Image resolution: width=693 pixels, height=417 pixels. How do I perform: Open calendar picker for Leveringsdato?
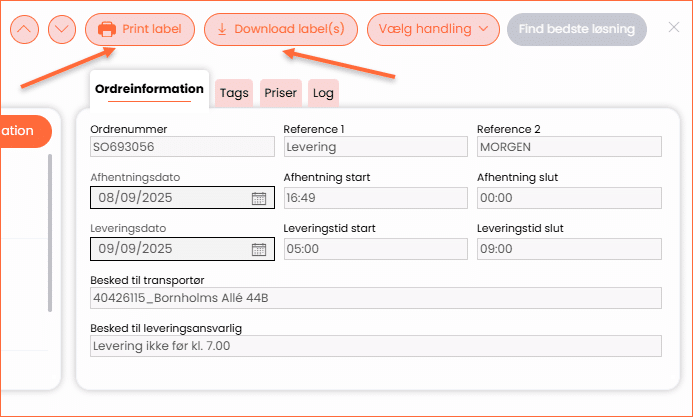(258, 249)
